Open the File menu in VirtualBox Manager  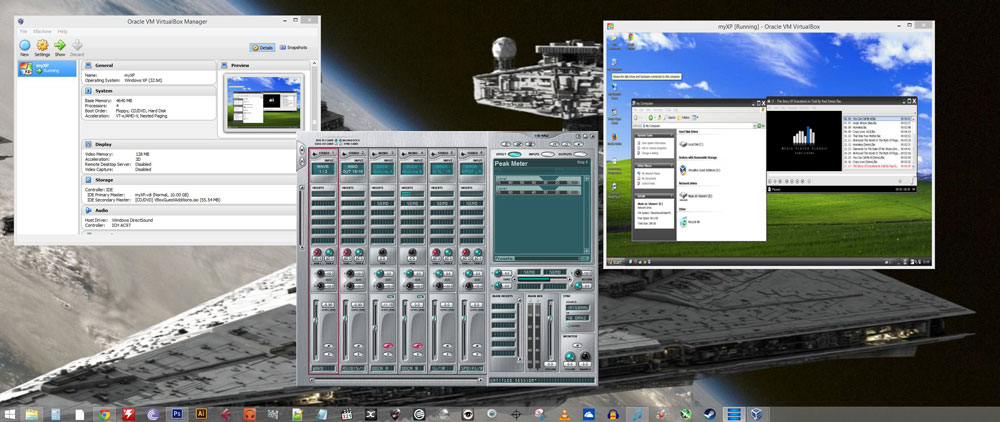(23, 31)
